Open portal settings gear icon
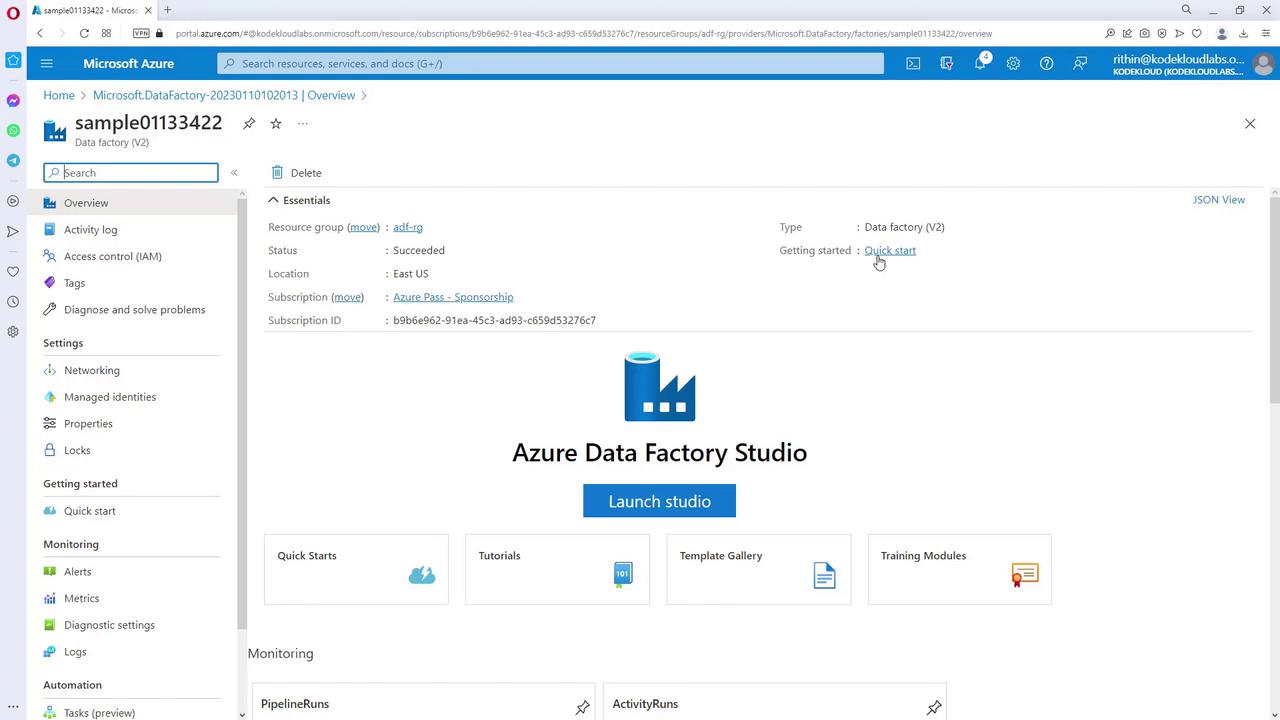 coord(1013,63)
